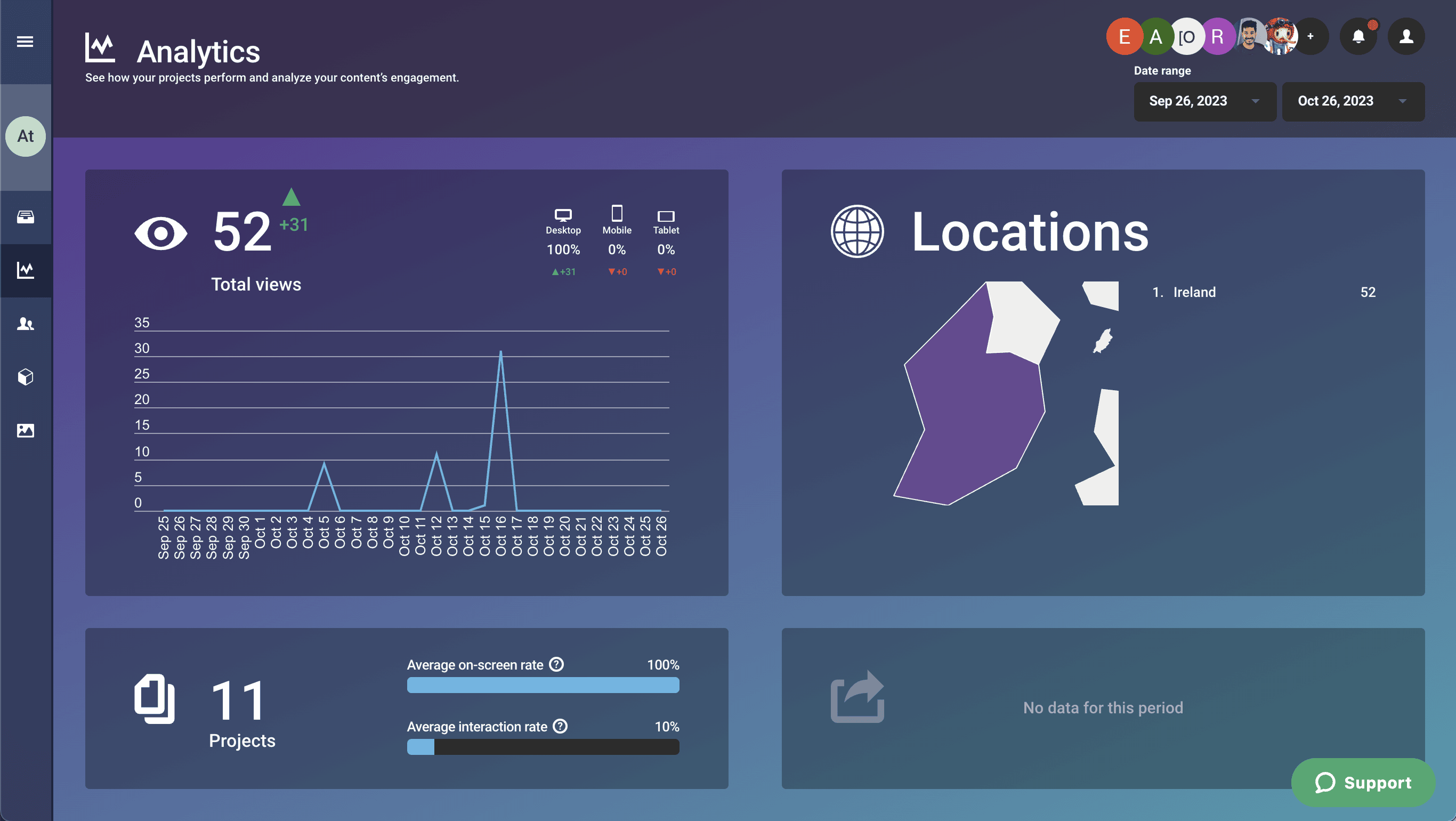Viewport: 1456px width, 821px height.
Task: Click the purple 'R' user avatar
Action: coord(1217,37)
